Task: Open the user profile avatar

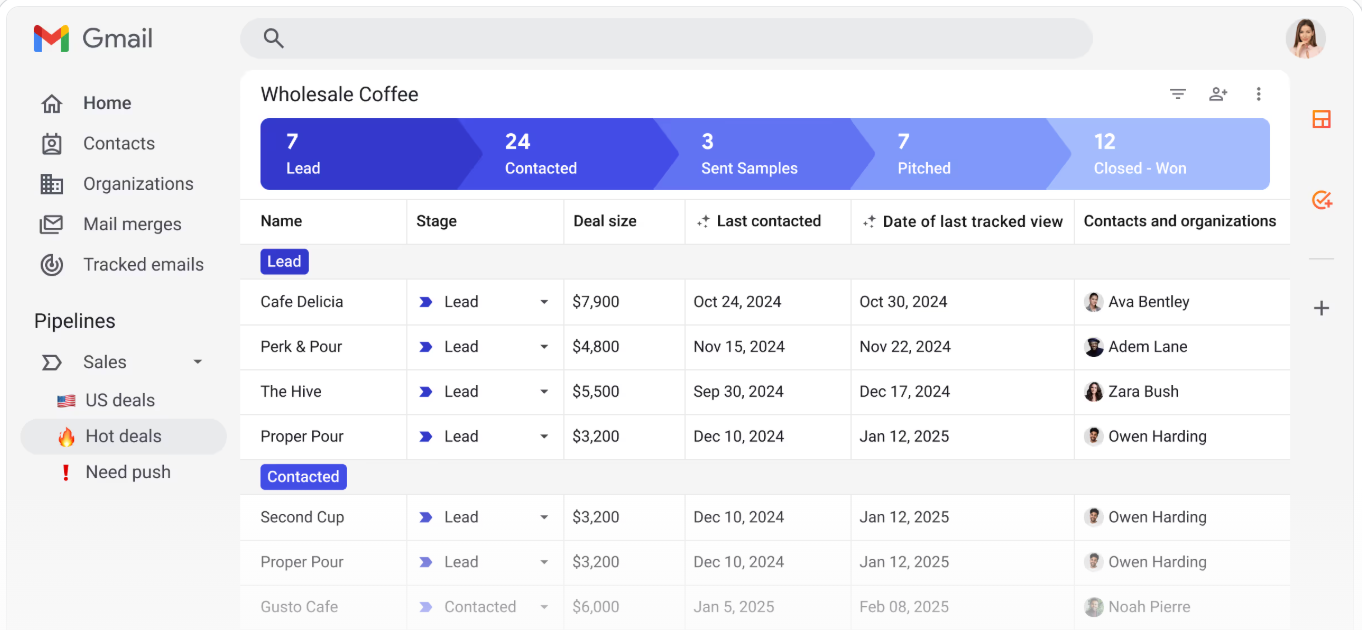Action: tap(1305, 38)
